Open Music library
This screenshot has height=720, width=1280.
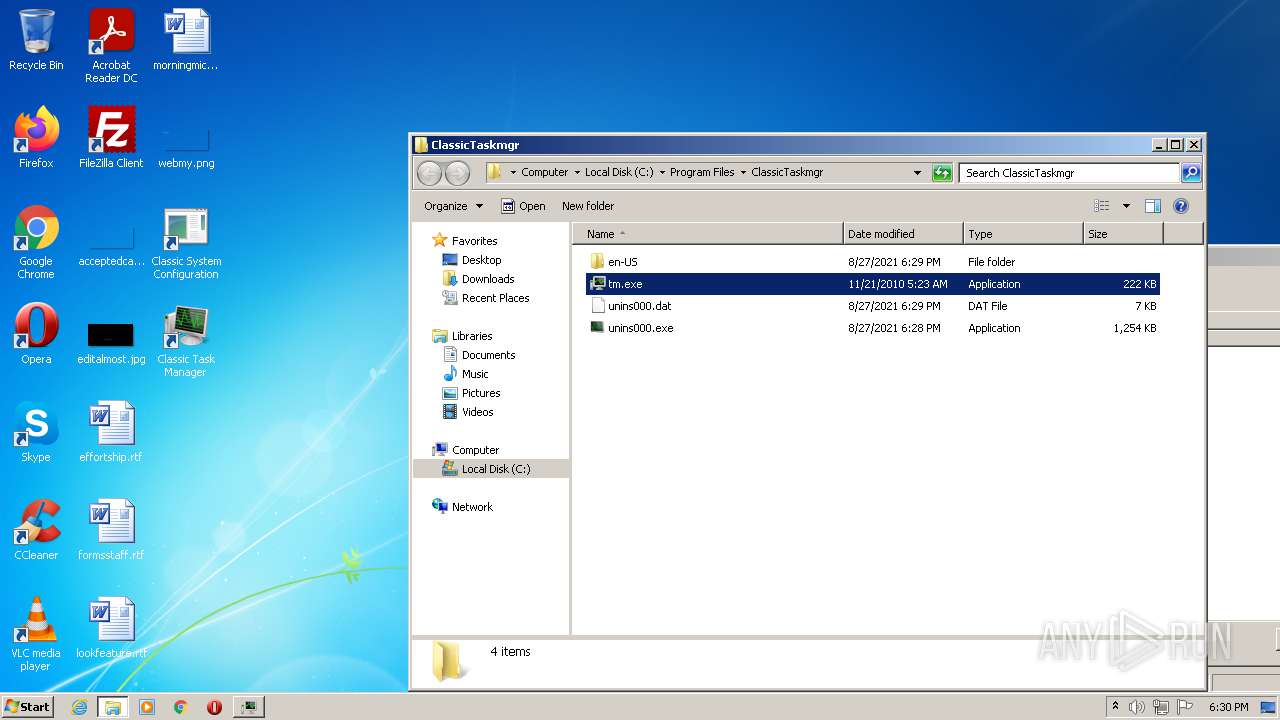[x=465, y=374]
